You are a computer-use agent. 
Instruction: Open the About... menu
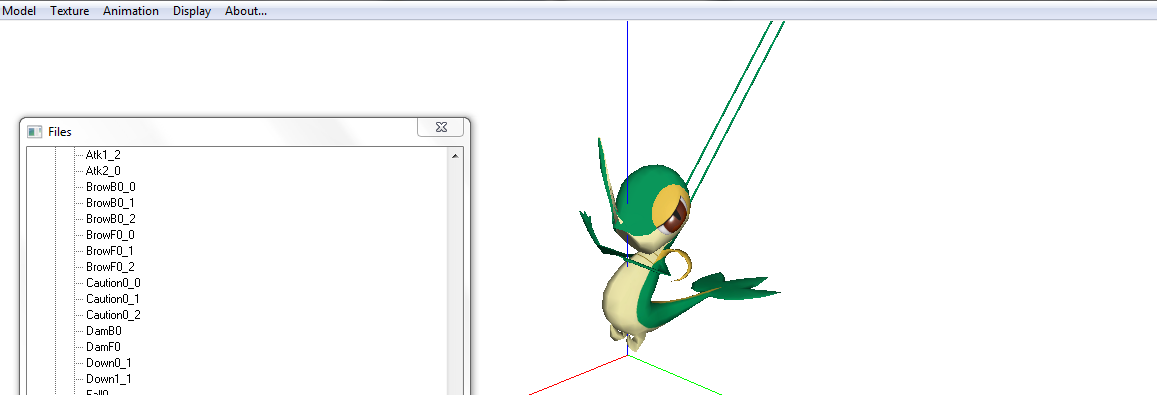click(x=246, y=11)
